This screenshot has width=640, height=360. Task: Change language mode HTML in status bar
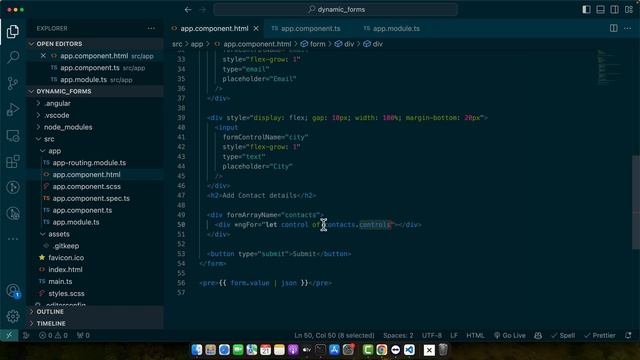point(475,336)
